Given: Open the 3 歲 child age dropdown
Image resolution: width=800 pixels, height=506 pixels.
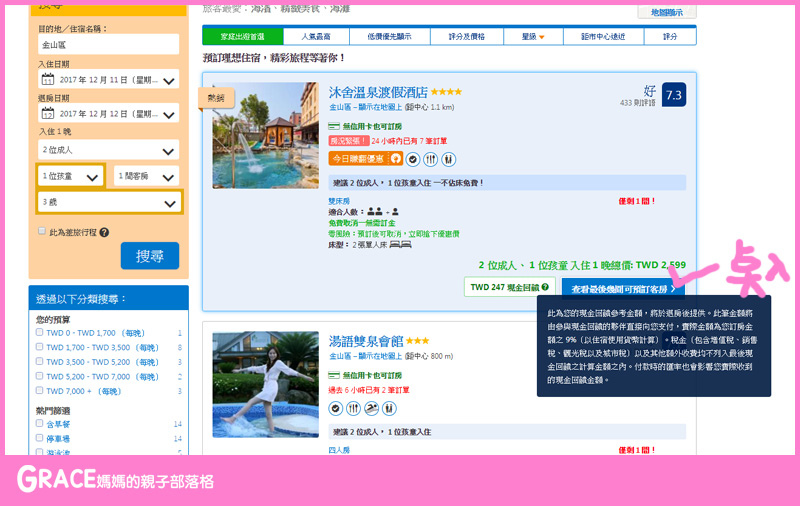Looking at the screenshot, I should [x=109, y=202].
